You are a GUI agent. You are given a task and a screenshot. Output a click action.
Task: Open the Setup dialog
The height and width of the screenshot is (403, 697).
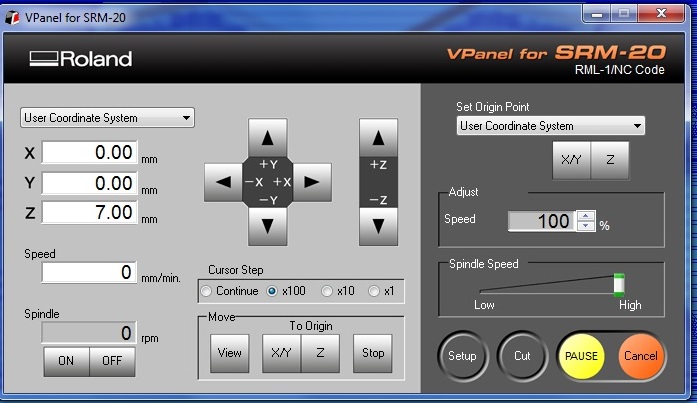pyautogui.click(x=462, y=356)
